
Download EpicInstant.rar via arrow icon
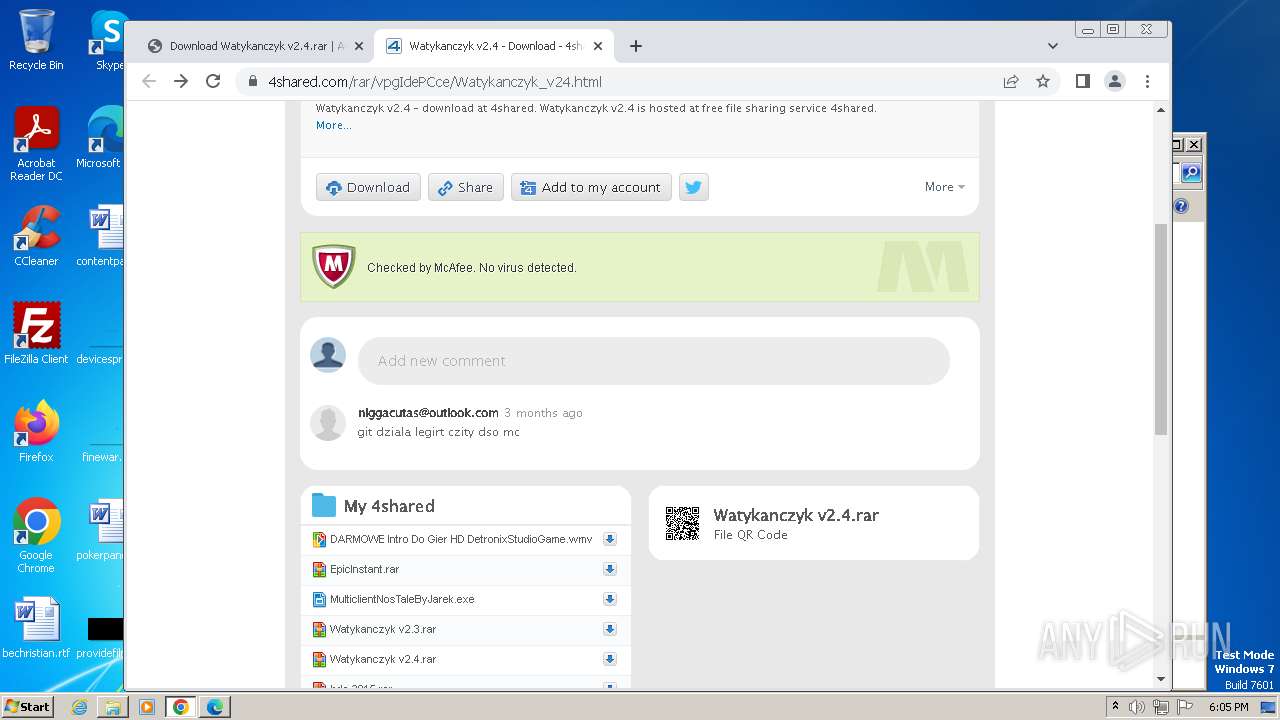(609, 569)
